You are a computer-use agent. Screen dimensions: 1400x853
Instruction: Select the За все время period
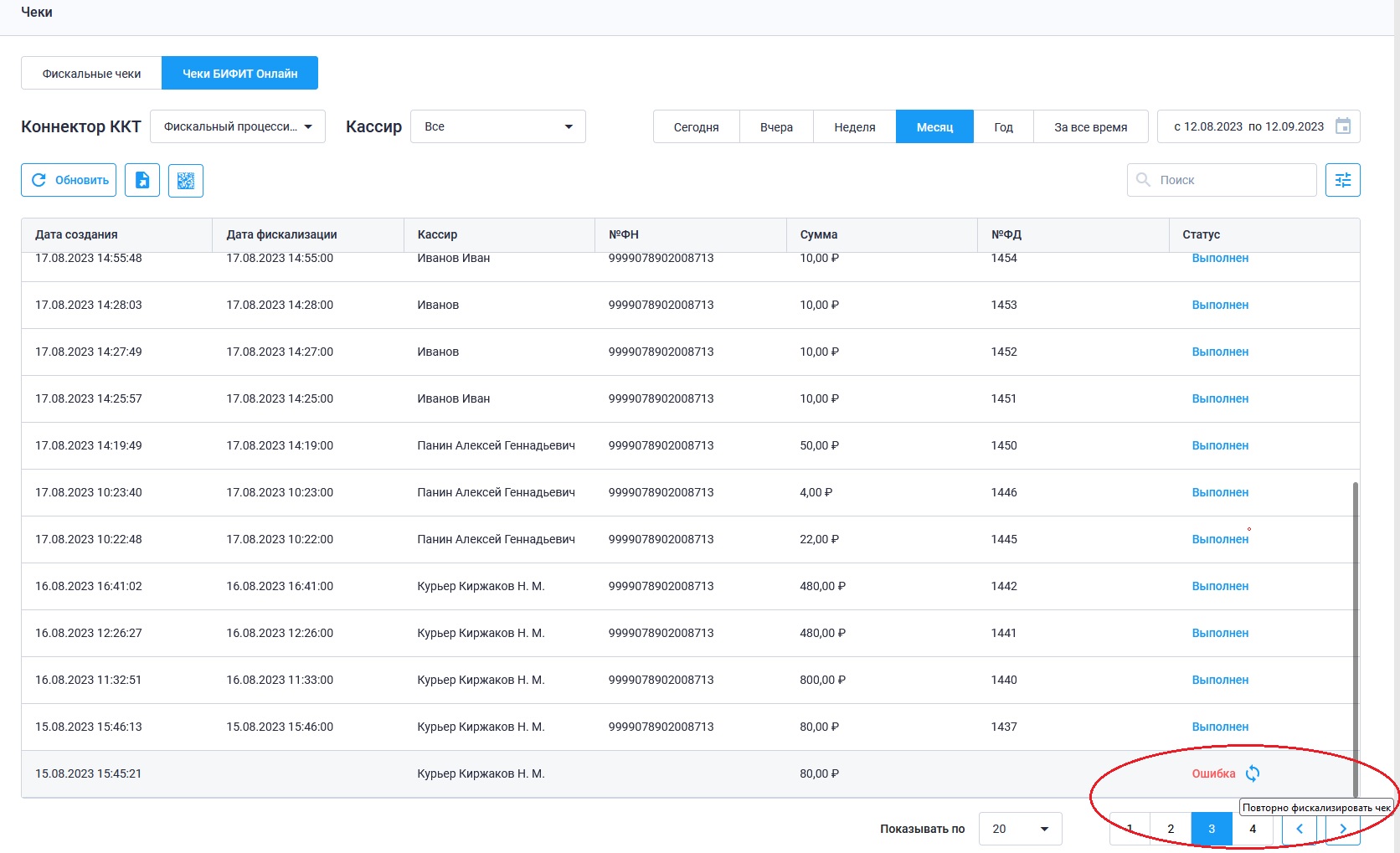point(1090,126)
